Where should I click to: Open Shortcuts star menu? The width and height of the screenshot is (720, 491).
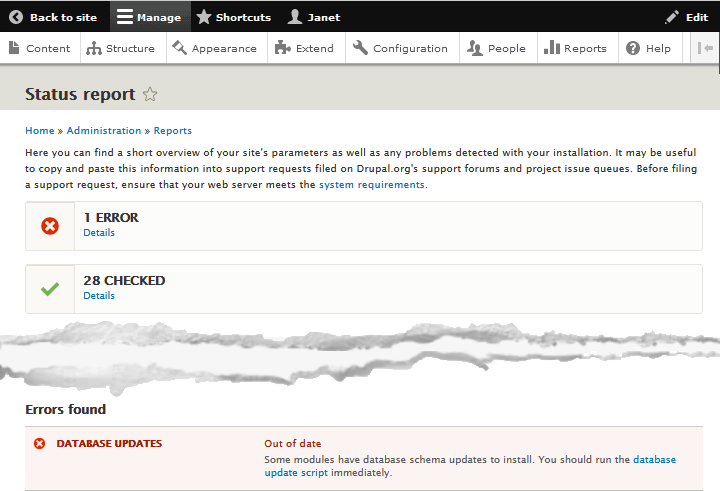point(233,17)
